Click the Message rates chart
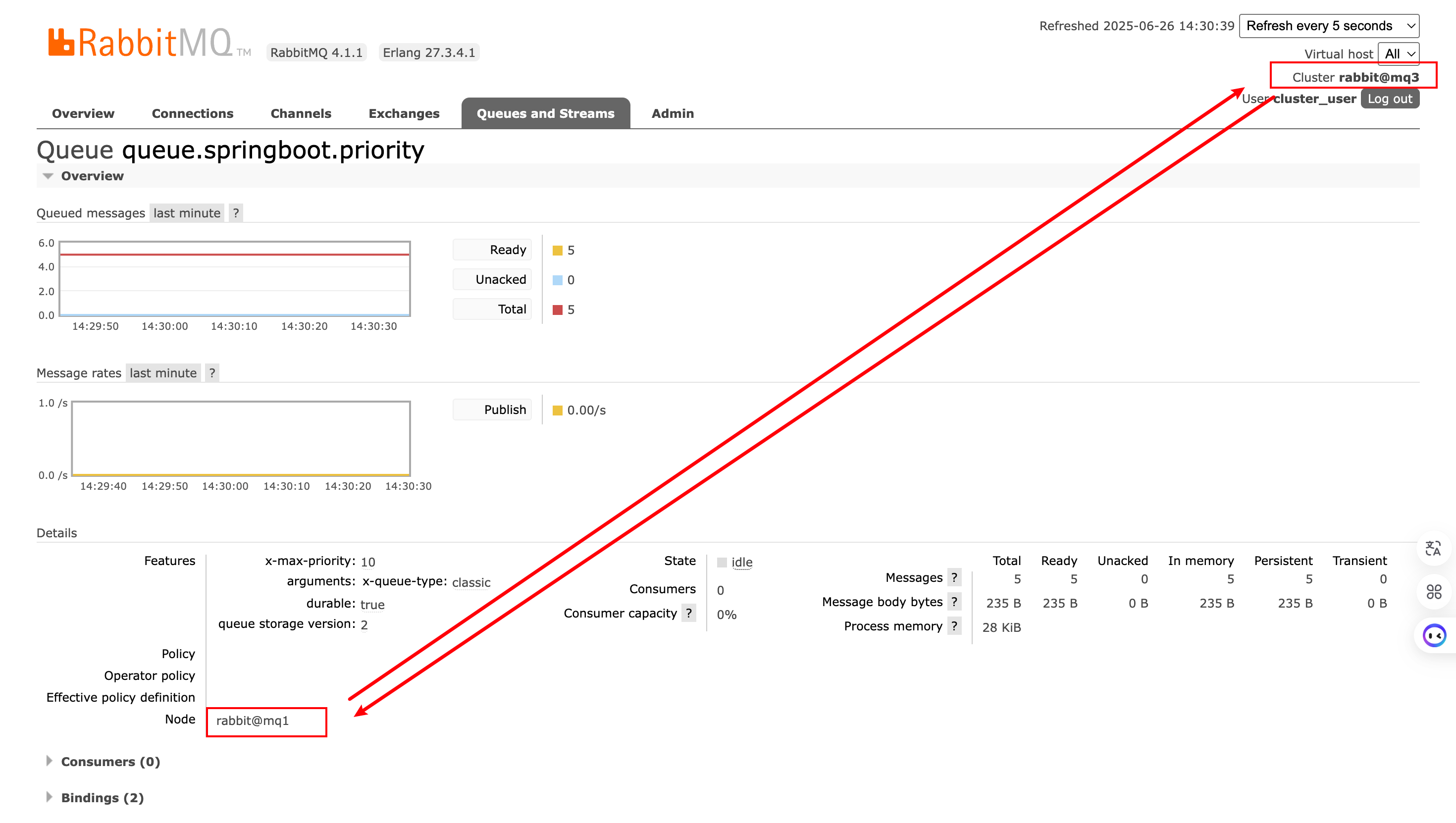 pyautogui.click(x=241, y=439)
